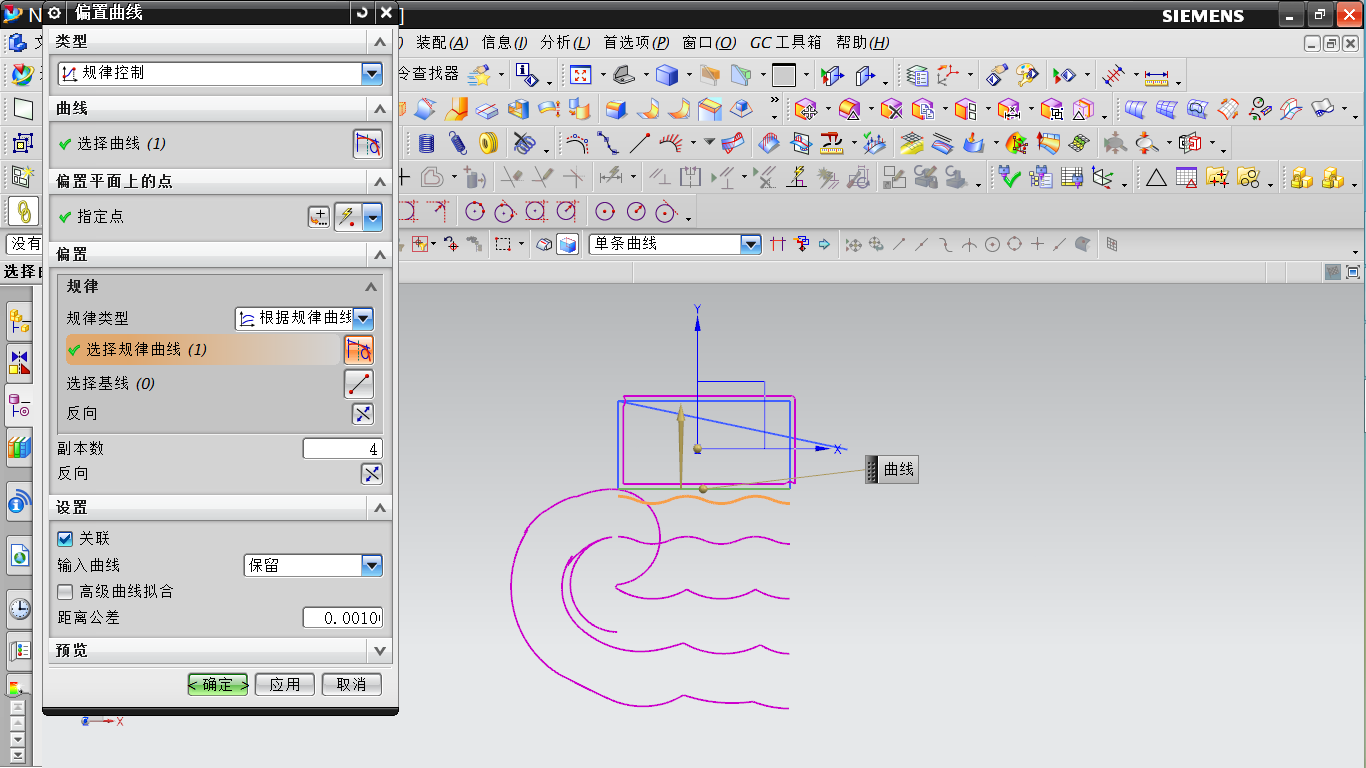Click the yellow stacked blocks icon at toolbar end
The width and height of the screenshot is (1366, 768).
[x=1332, y=178]
